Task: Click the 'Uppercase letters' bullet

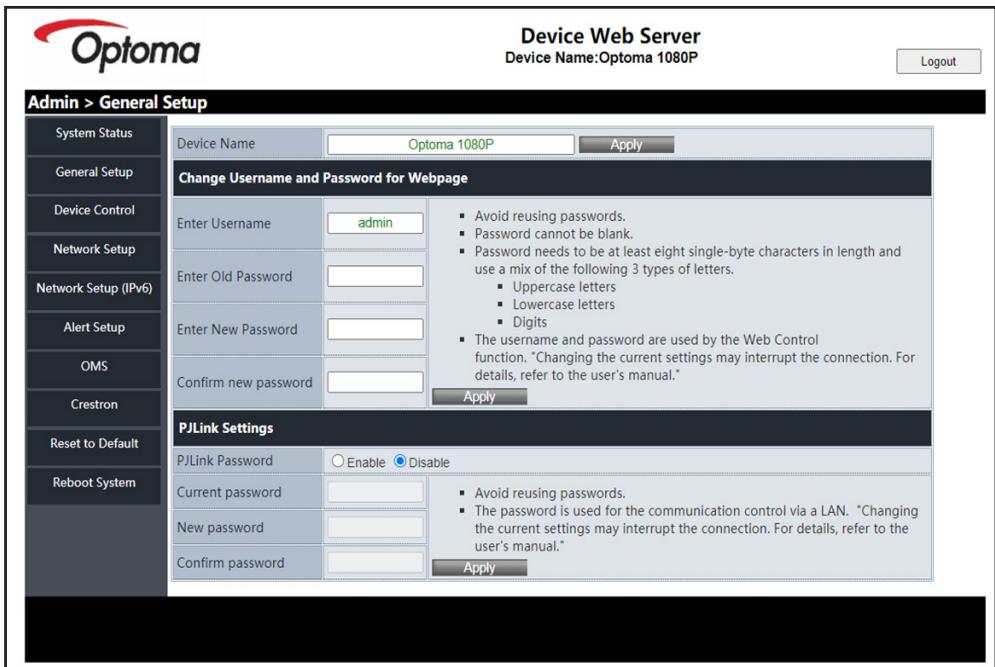Action: pyautogui.click(x=564, y=287)
